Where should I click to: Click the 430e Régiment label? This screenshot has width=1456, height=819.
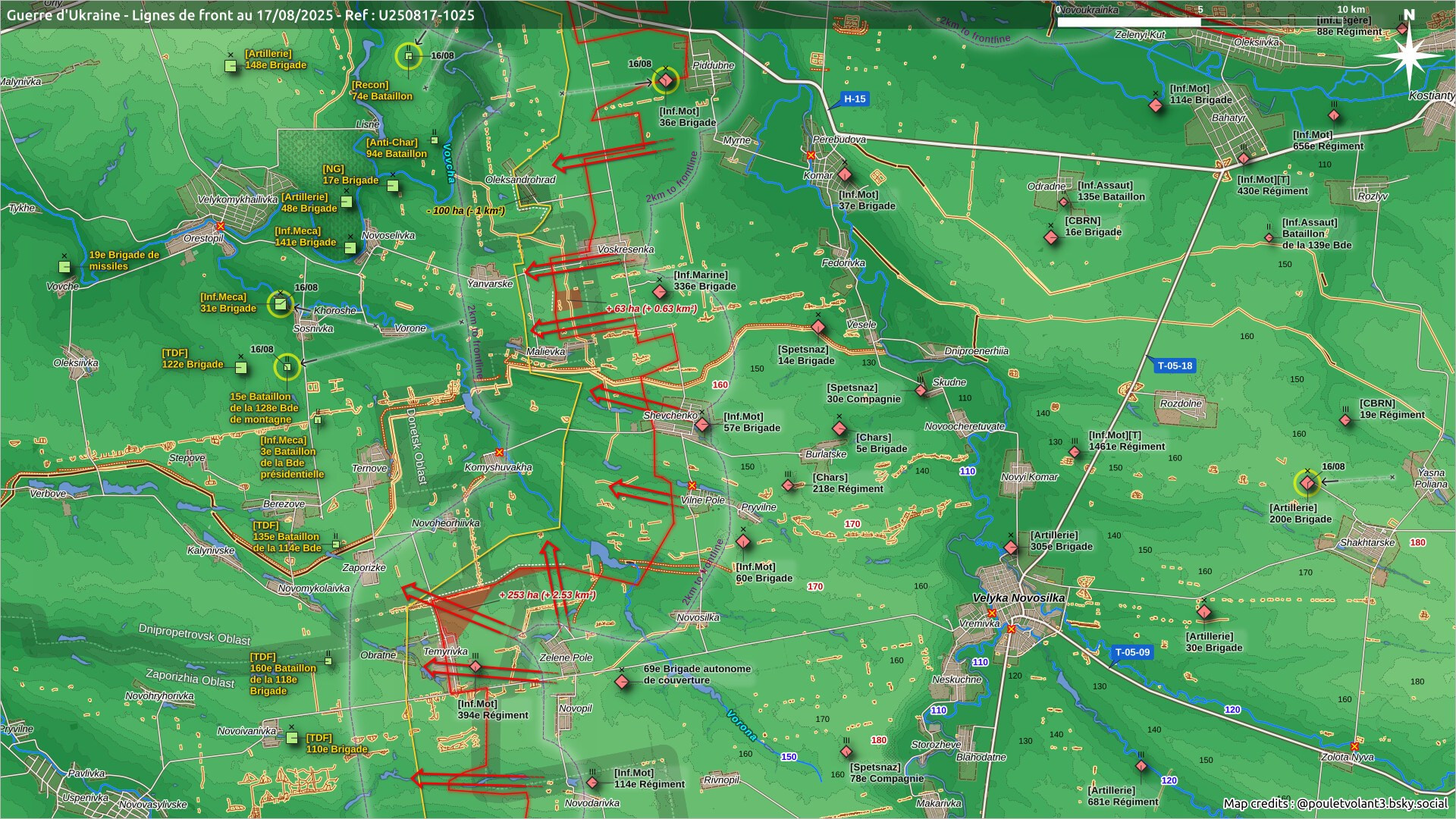click(1272, 186)
